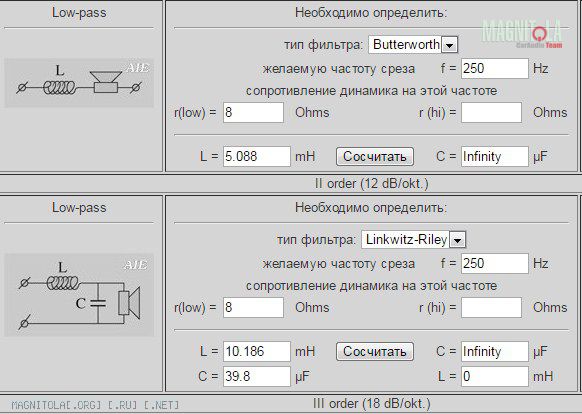The image size is (582, 414).
Task: Select the C field showing 39.8 µF
Action: click(257, 376)
